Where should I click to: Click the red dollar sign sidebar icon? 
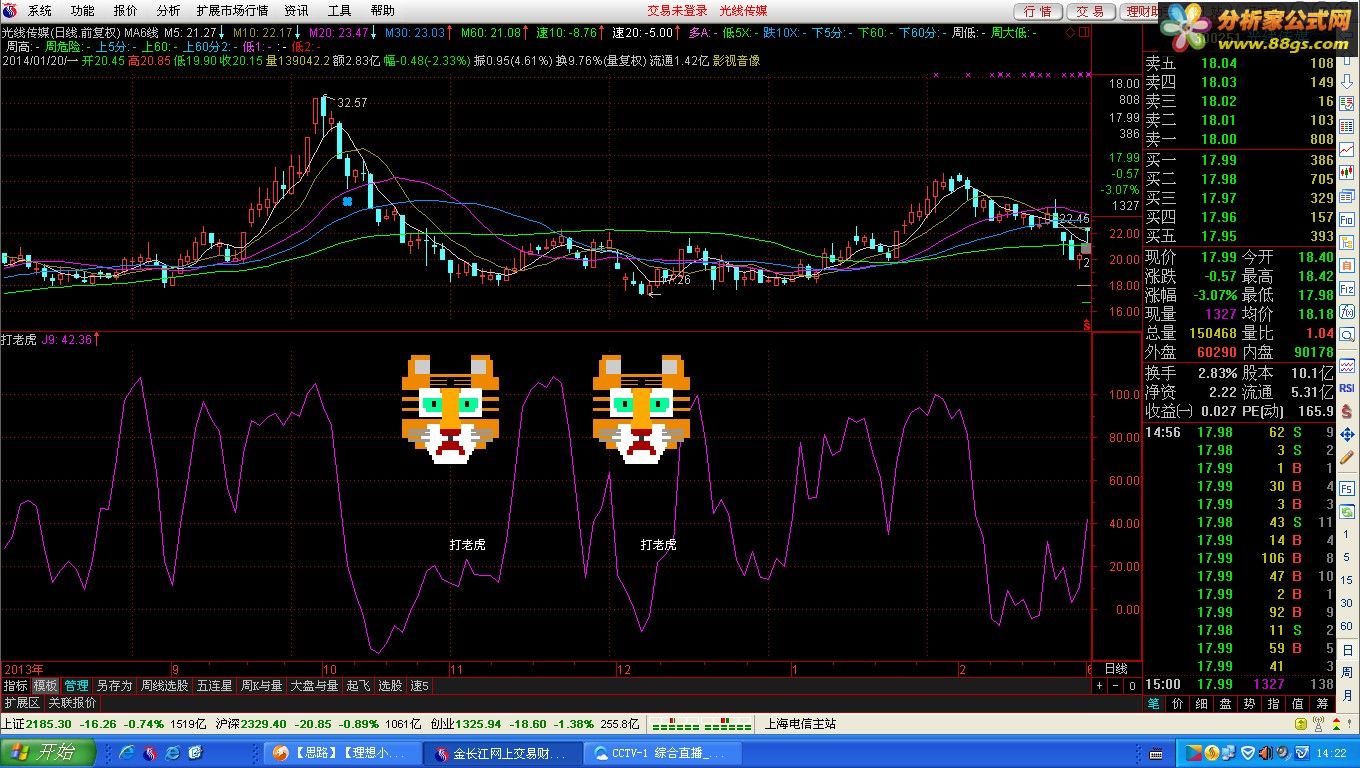tap(1347, 411)
